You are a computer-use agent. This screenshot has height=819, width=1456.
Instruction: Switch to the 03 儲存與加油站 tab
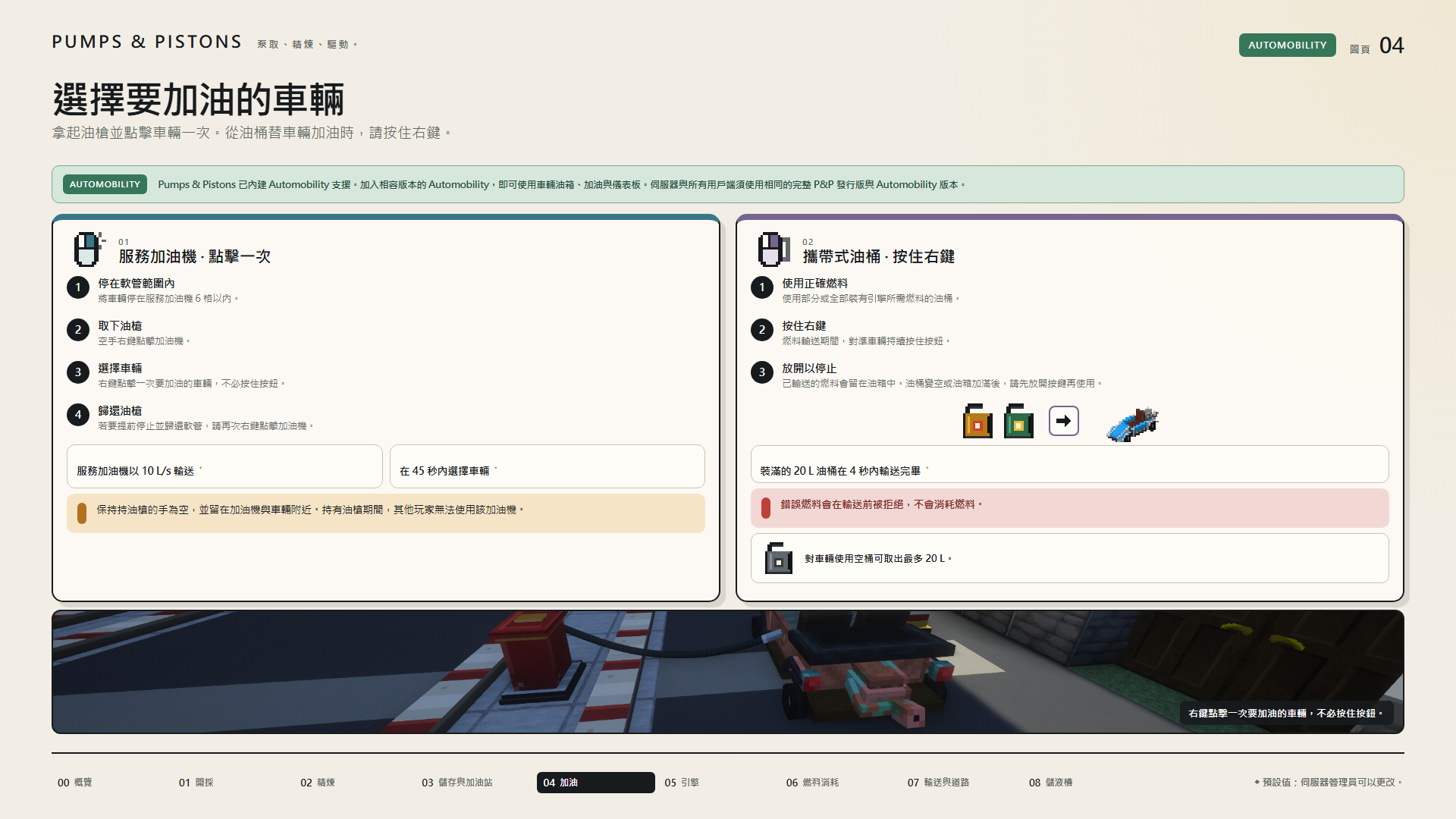pyautogui.click(x=475, y=783)
